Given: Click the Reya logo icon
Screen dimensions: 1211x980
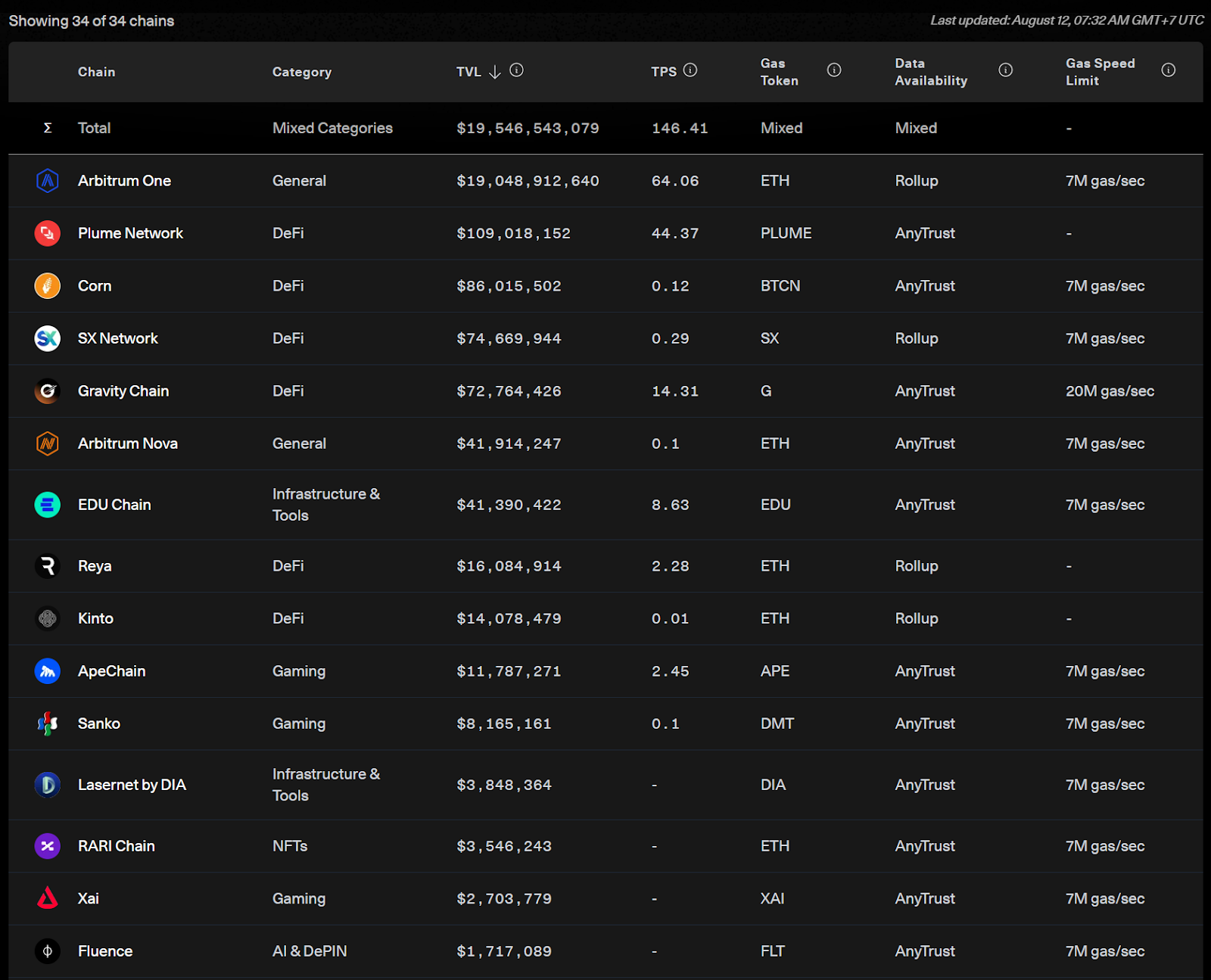Looking at the screenshot, I should 48,566.
